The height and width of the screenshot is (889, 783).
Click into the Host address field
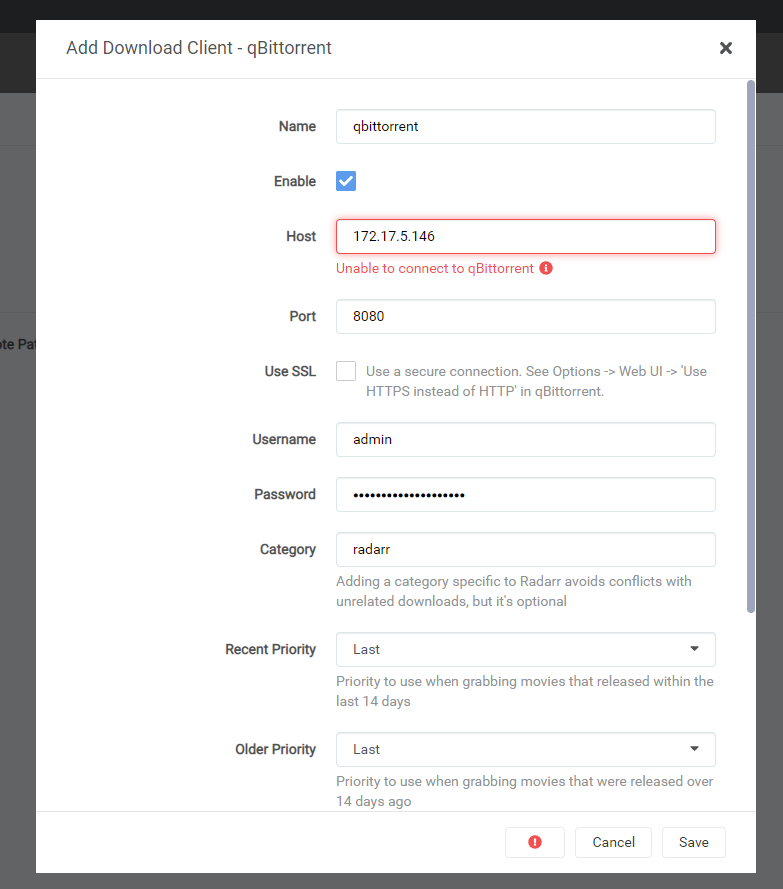pos(525,236)
